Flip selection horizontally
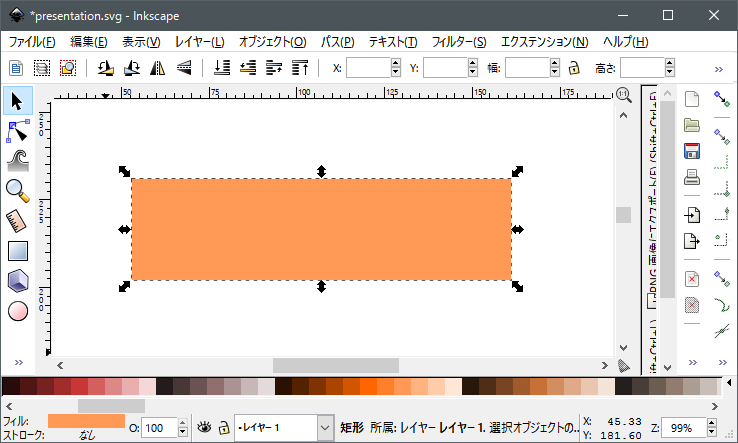Image resolution: width=738 pixels, height=443 pixels. pyautogui.click(x=157, y=68)
